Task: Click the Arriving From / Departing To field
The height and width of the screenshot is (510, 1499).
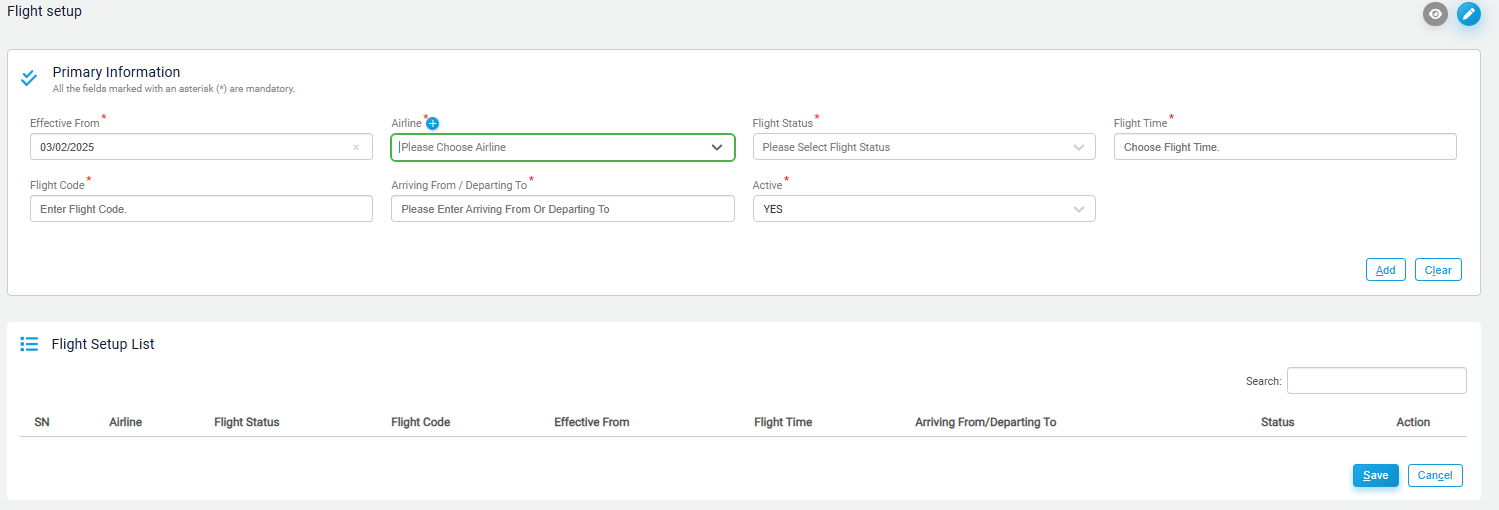Action: [563, 209]
